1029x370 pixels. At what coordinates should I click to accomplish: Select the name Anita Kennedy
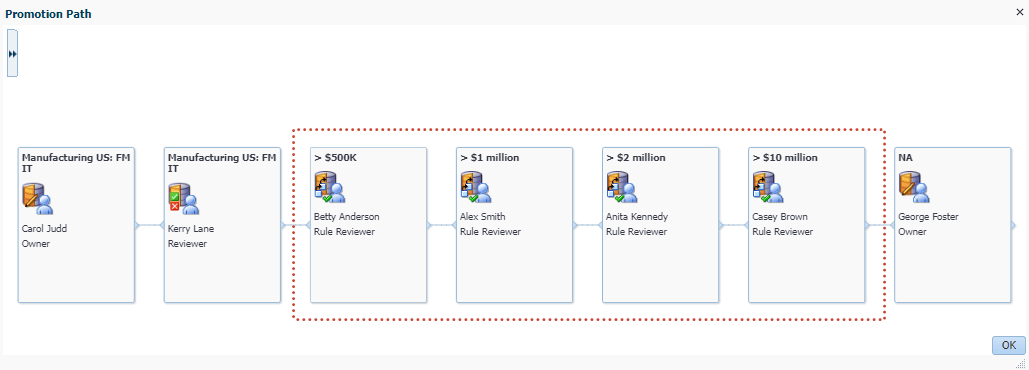point(638,216)
